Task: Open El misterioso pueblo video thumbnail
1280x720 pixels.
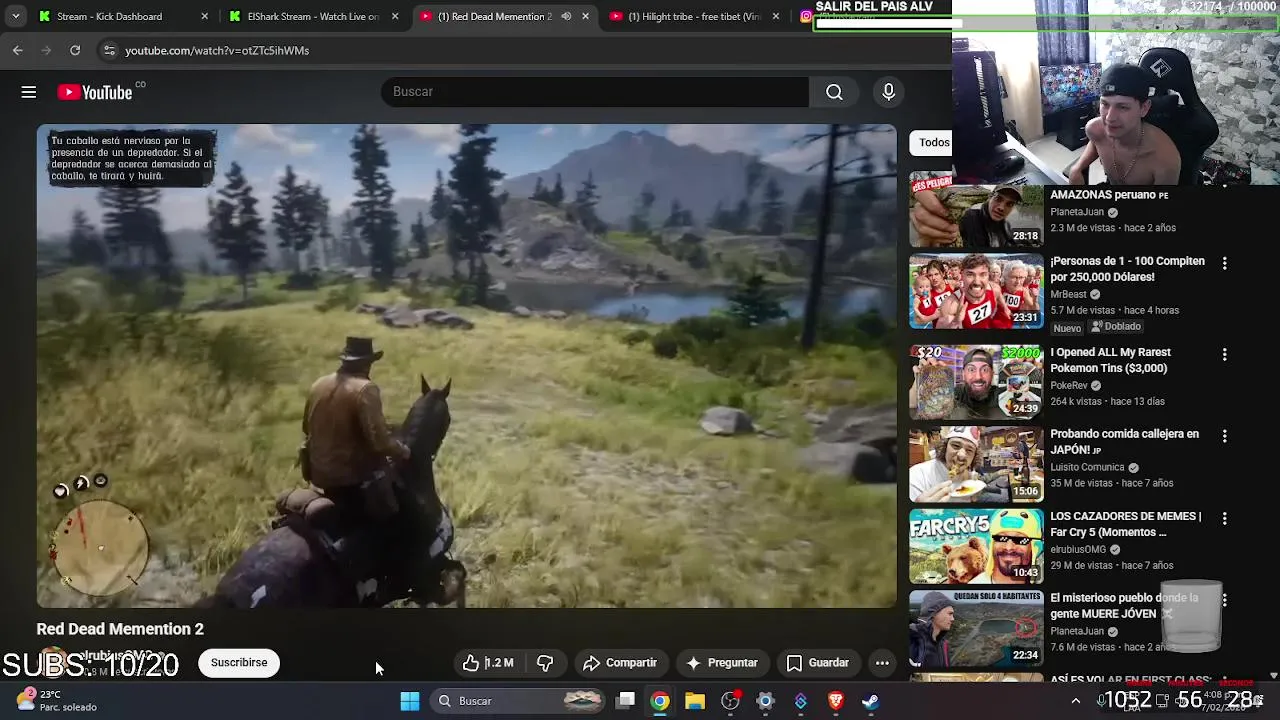Action: coord(976,628)
